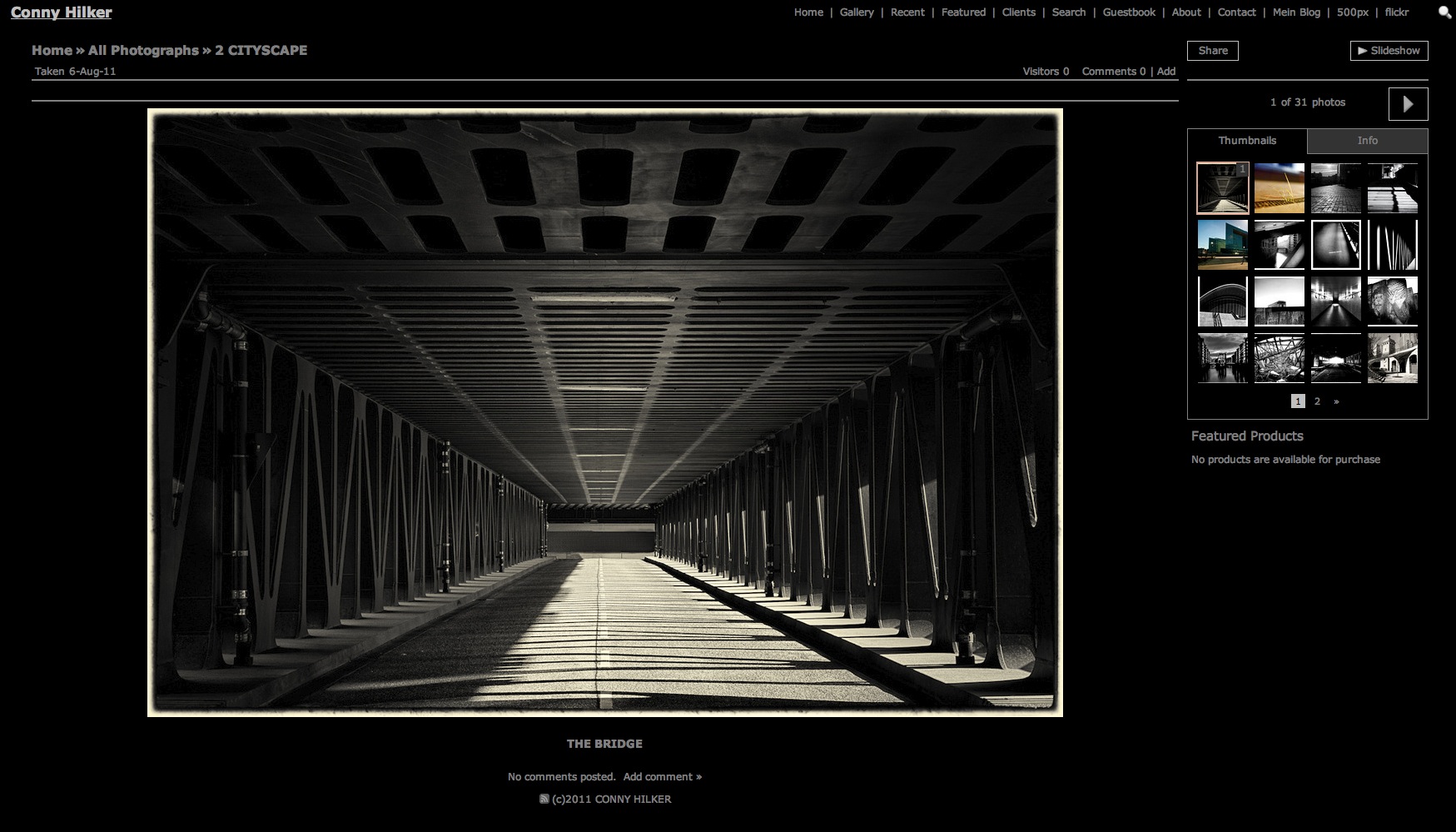Open the flickr link in navigation
The width and height of the screenshot is (1456, 832).
tap(1396, 12)
